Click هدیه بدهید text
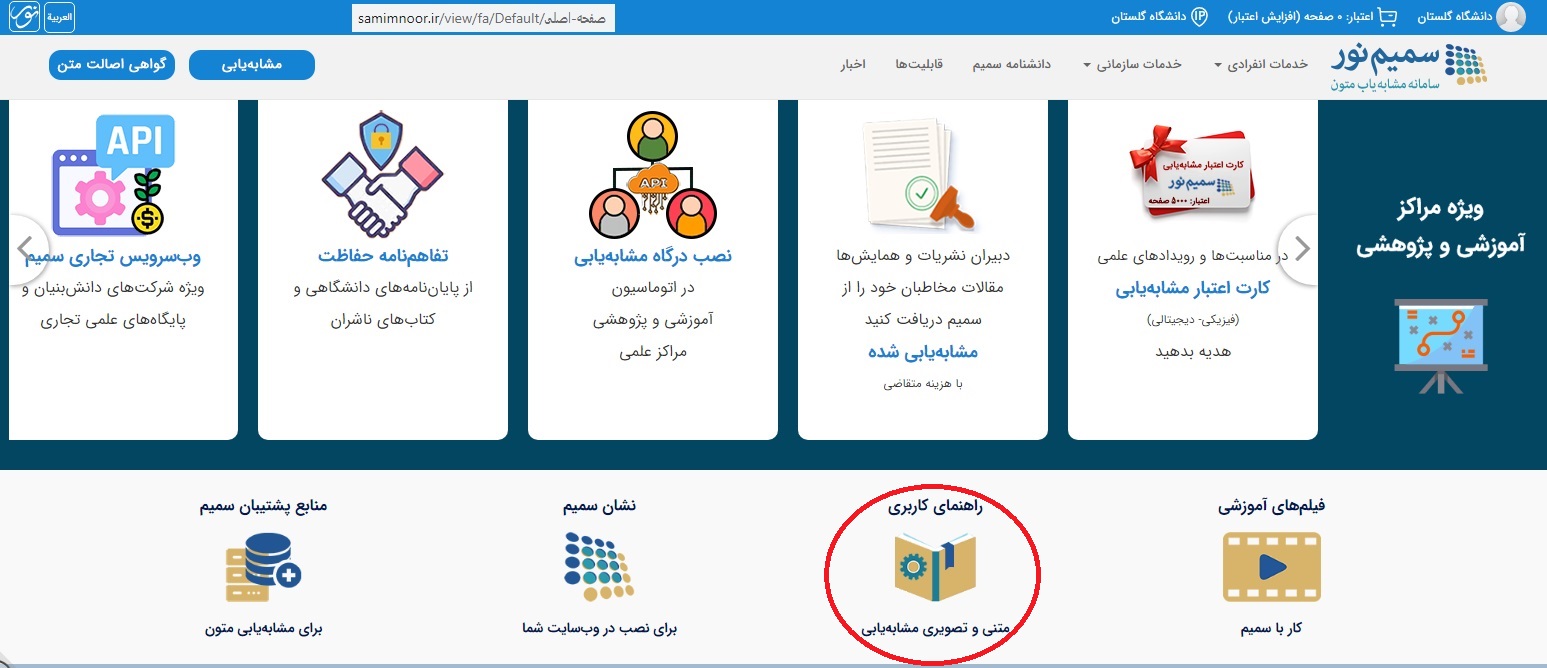The image size is (1547, 668). (1193, 352)
